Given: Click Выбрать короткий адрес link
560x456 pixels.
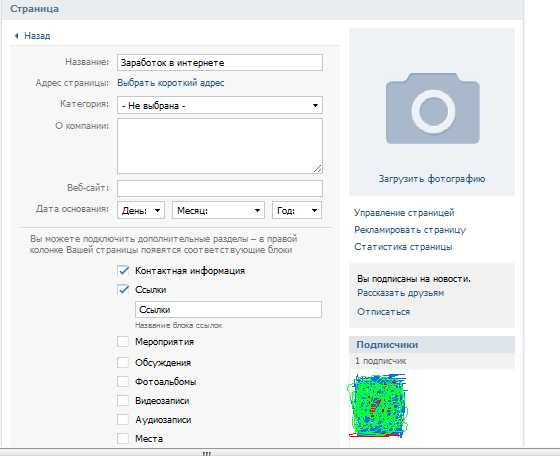Looking at the screenshot, I should (171, 83).
